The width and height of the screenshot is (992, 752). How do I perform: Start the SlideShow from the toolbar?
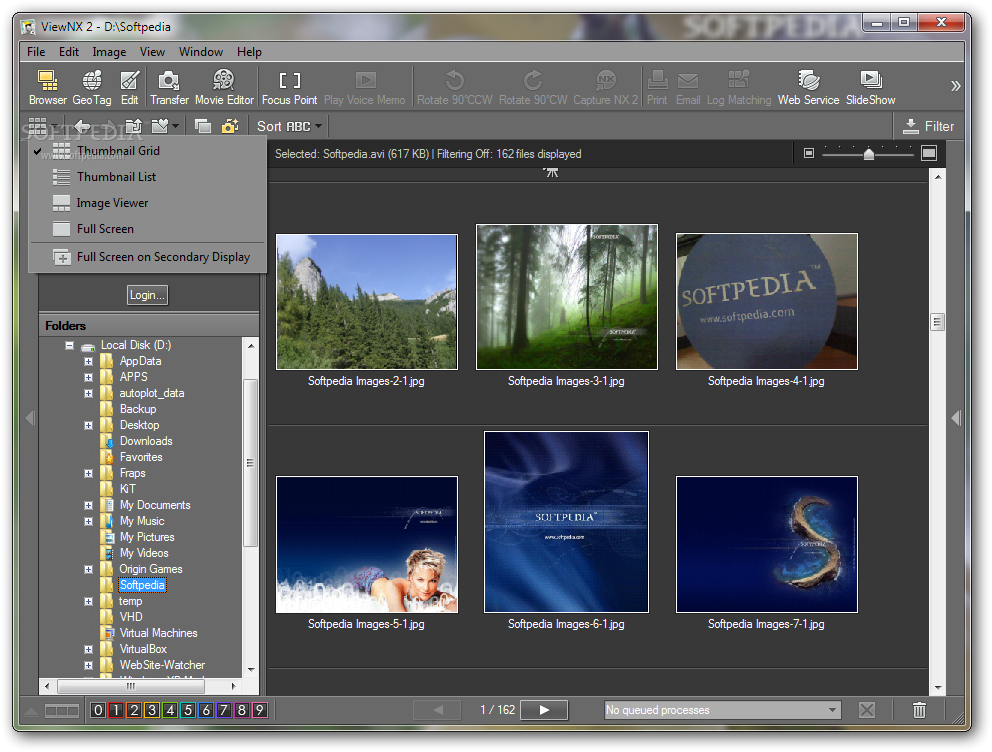coord(871,87)
